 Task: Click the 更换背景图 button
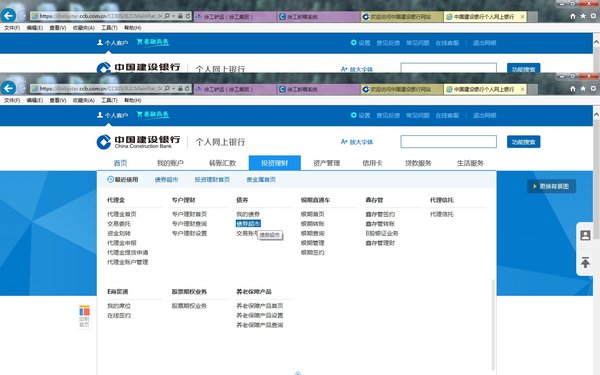pos(551,186)
